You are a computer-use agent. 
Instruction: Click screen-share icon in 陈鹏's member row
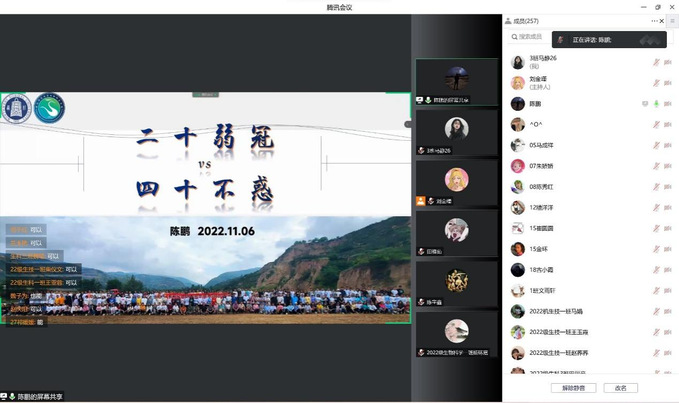(x=645, y=104)
